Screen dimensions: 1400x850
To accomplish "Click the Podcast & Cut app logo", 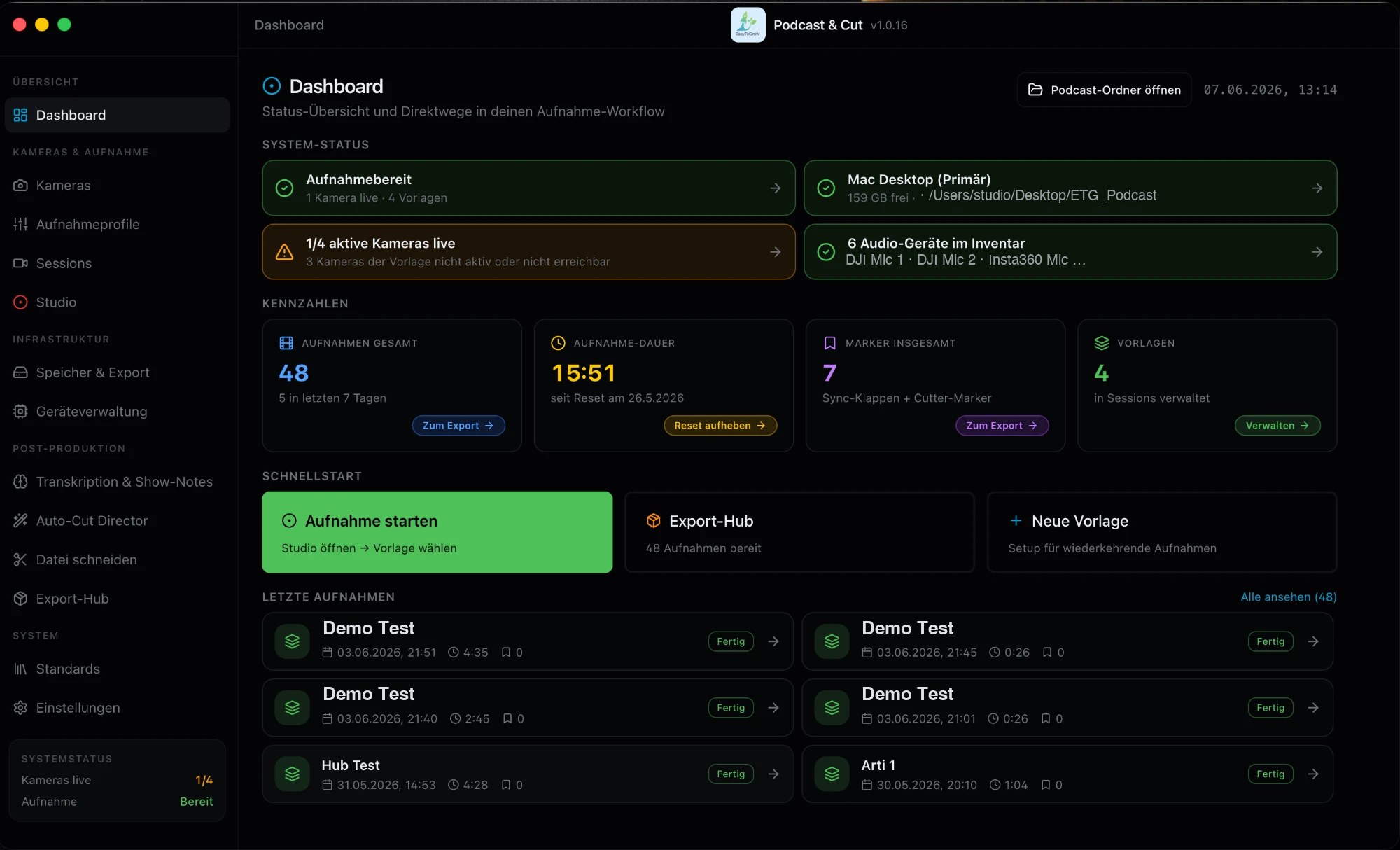I will tap(748, 25).
